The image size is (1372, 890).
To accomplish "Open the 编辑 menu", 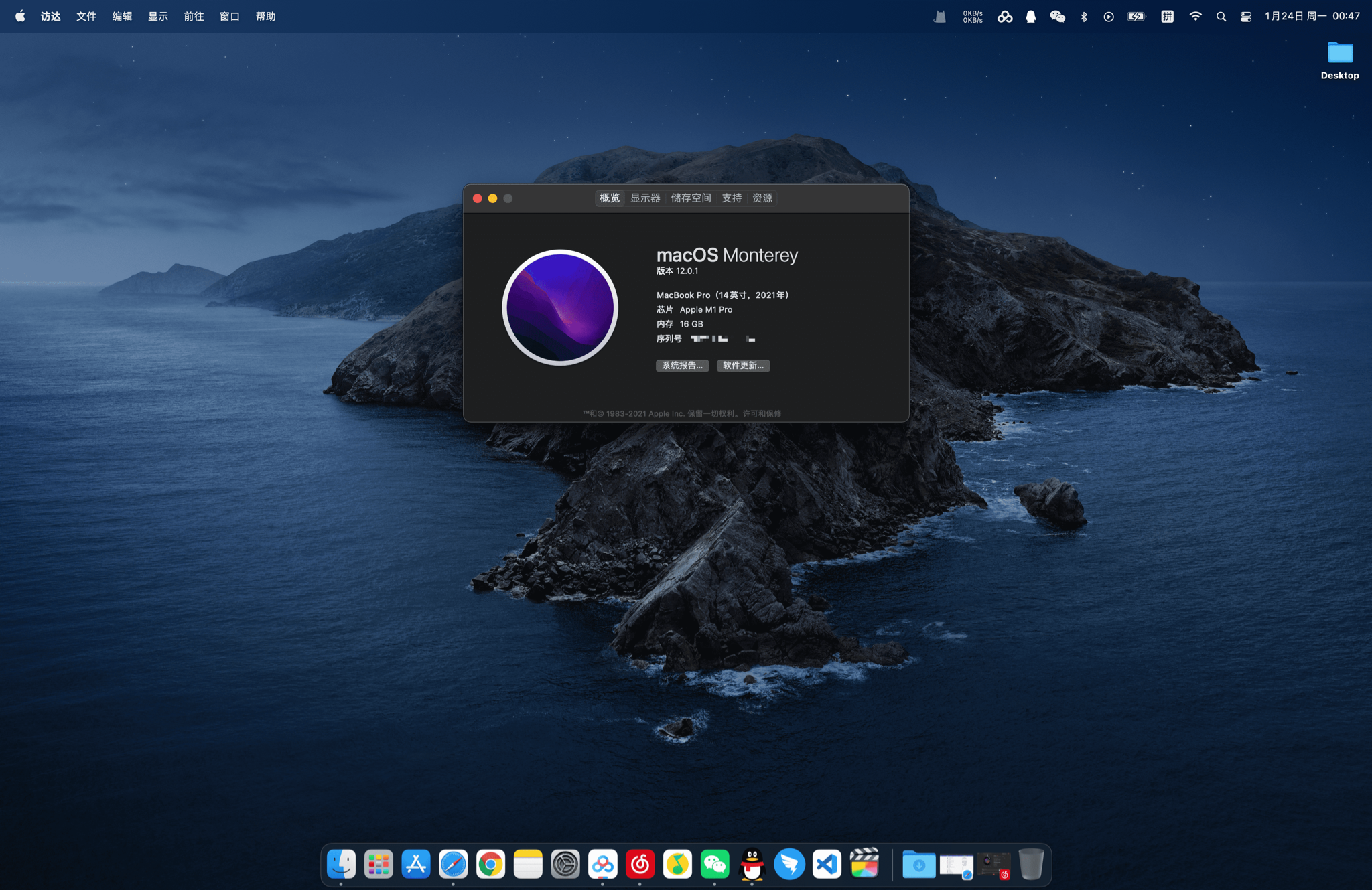I will coord(122,16).
